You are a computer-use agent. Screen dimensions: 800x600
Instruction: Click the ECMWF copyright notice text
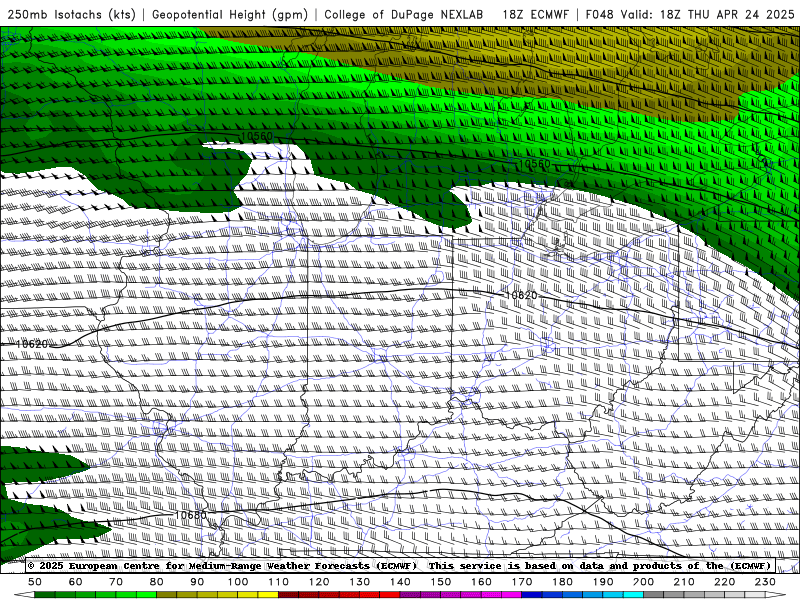point(222,566)
